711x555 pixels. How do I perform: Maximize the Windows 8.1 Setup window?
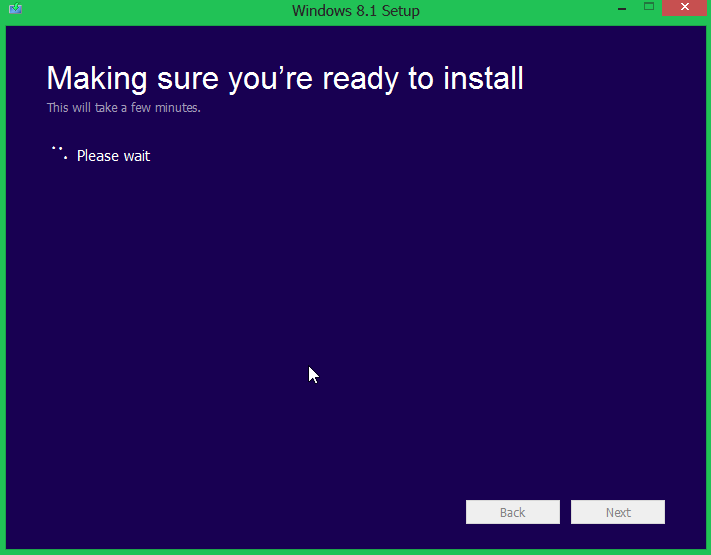649,7
